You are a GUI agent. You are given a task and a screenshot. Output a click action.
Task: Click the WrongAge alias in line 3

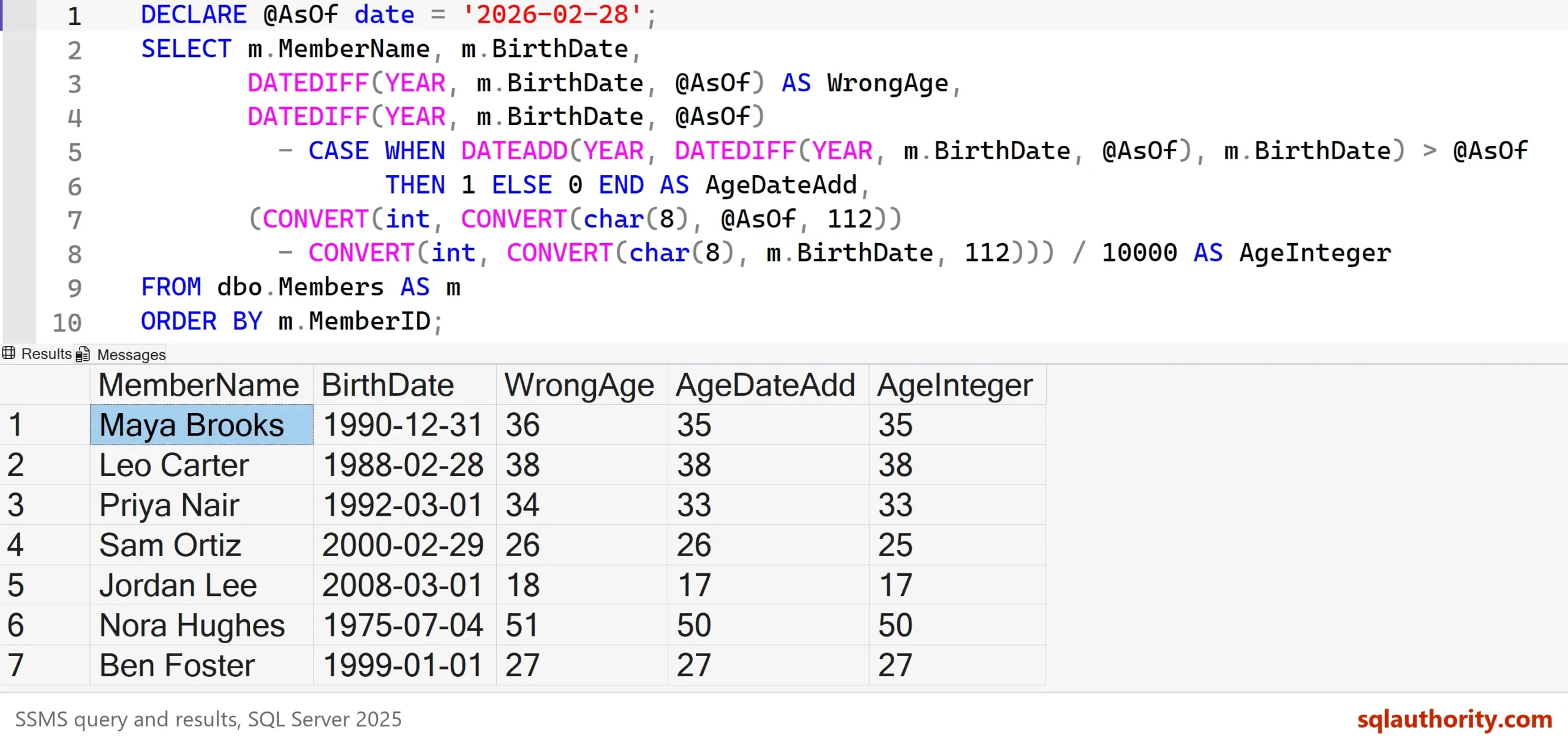point(888,83)
